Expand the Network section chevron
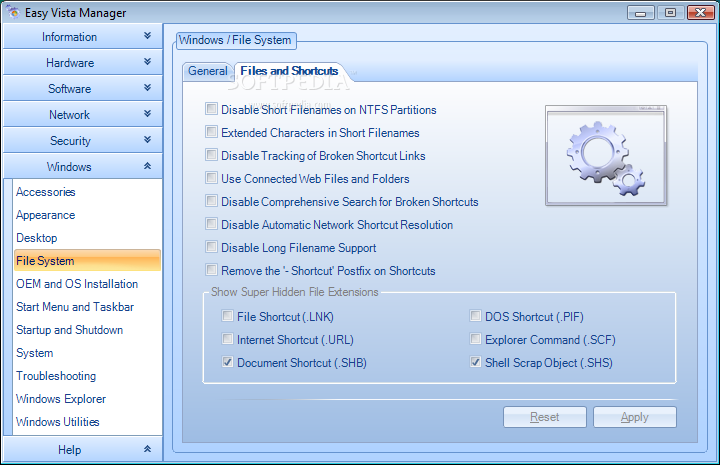The width and height of the screenshot is (720, 465). [x=147, y=113]
